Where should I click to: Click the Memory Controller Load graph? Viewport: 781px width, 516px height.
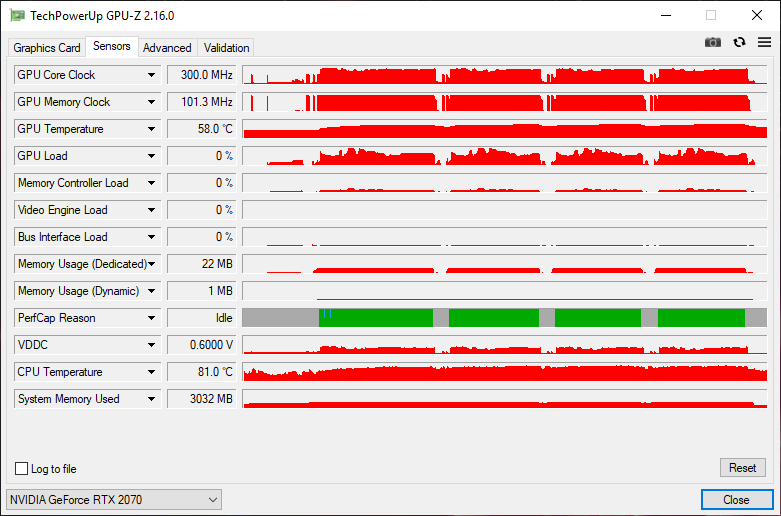coord(505,183)
